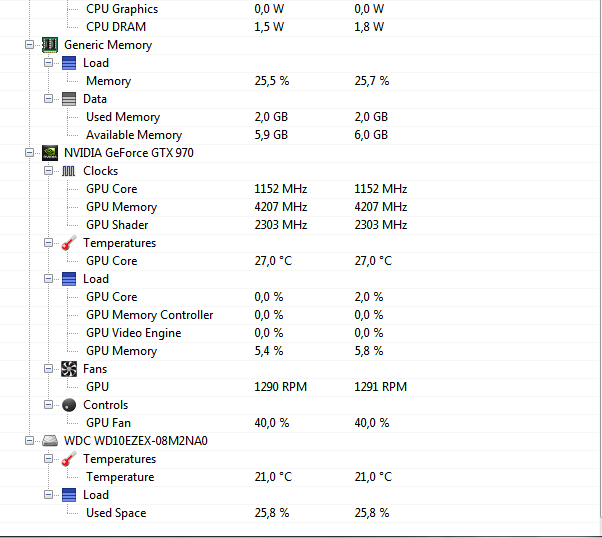Select the Used Memory sensor row
Image resolution: width=602 pixels, height=538 pixels.
click(x=122, y=117)
